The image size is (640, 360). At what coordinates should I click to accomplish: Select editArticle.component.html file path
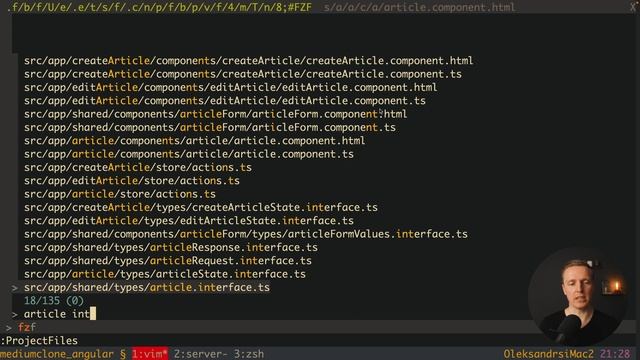click(x=230, y=87)
